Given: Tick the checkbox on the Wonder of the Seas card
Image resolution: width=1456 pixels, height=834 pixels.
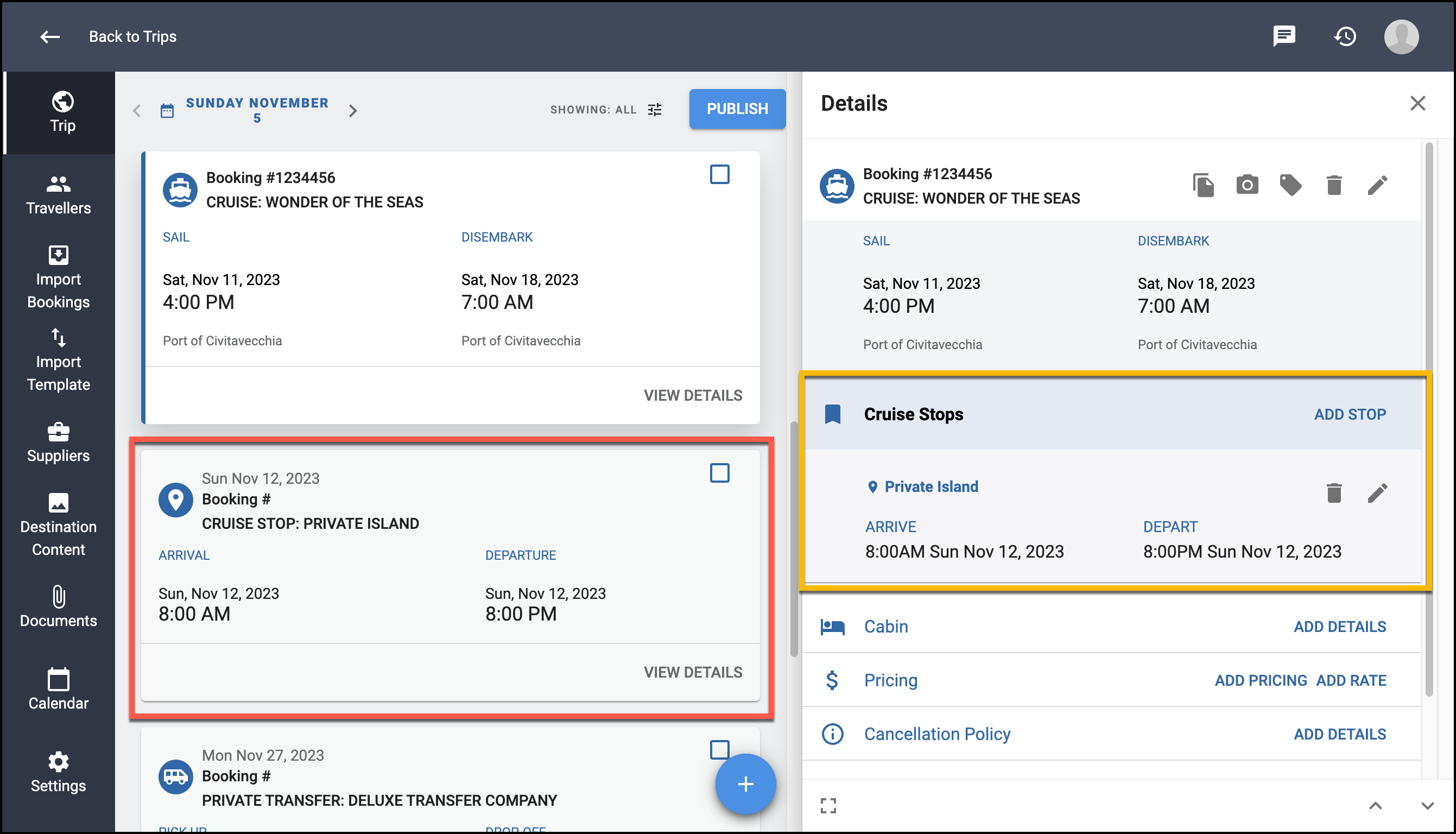Looking at the screenshot, I should (719, 174).
